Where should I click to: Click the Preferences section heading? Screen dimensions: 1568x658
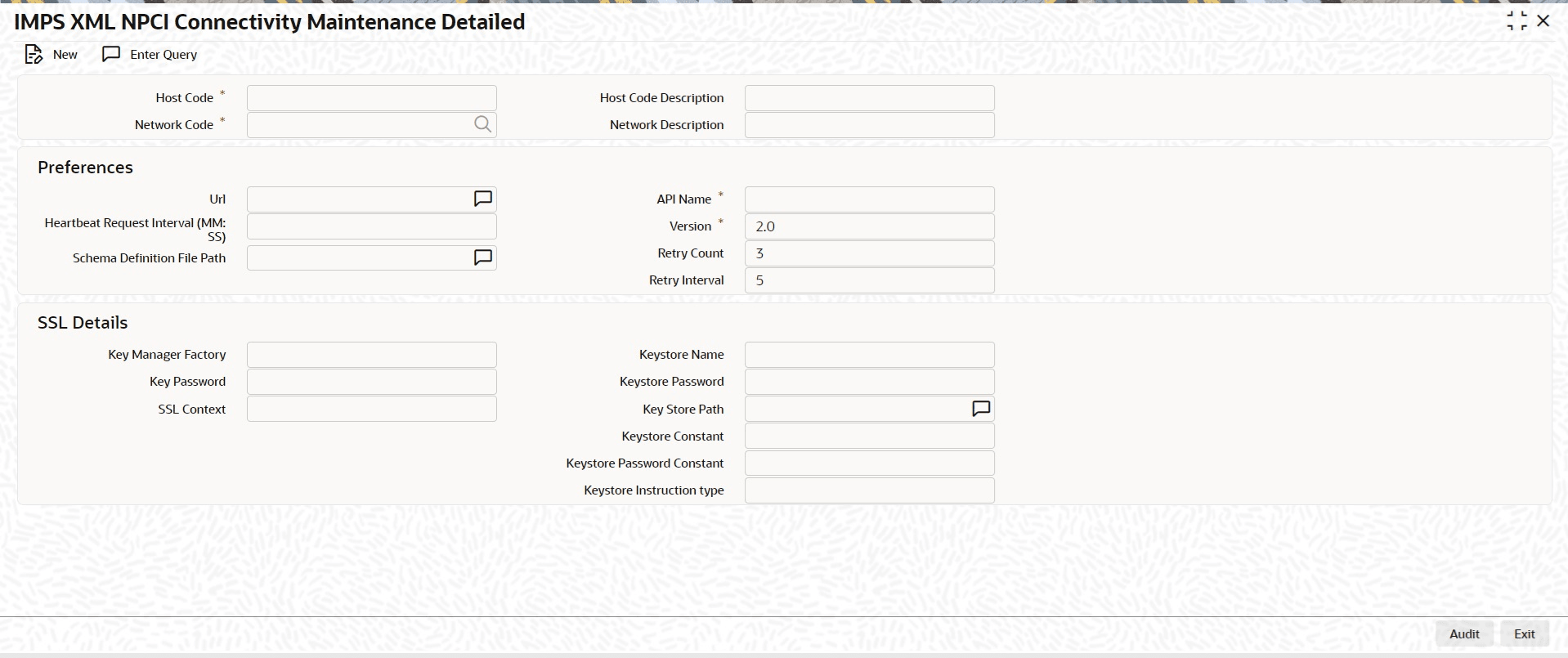coord(85,168)
